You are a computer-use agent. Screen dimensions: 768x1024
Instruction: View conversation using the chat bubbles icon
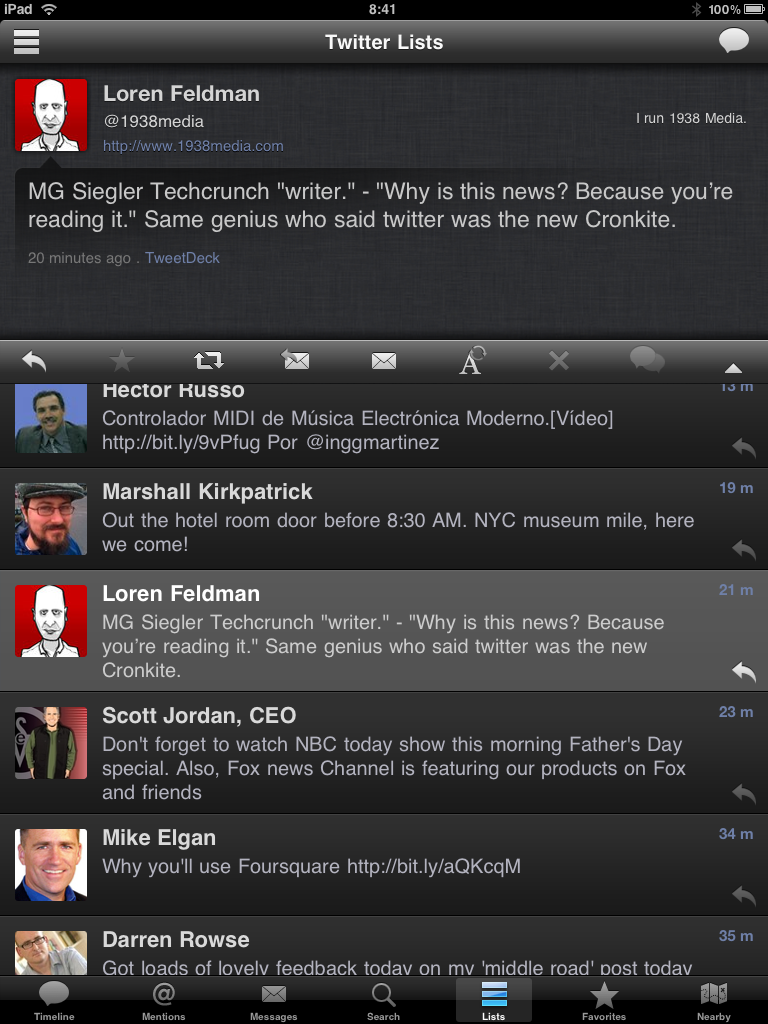pyautogui.click(x=647, y=360)
